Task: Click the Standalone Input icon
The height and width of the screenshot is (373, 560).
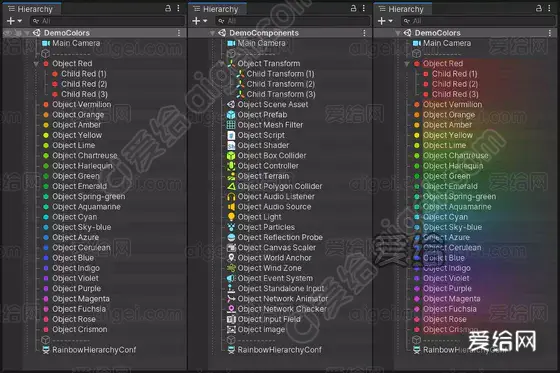Action: (231, 289)
